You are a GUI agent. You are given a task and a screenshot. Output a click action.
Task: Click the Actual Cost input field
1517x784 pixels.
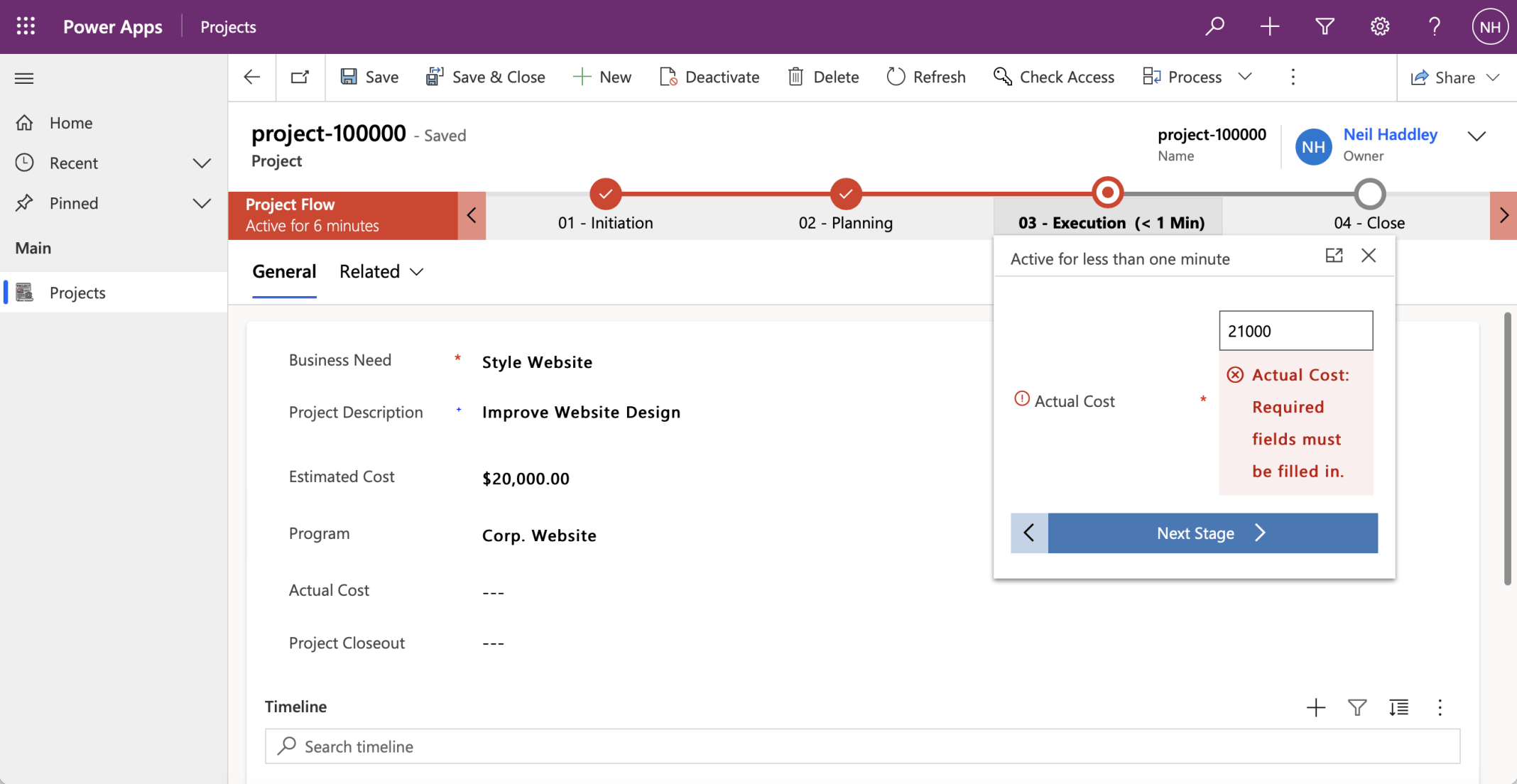pos(1295,331)
